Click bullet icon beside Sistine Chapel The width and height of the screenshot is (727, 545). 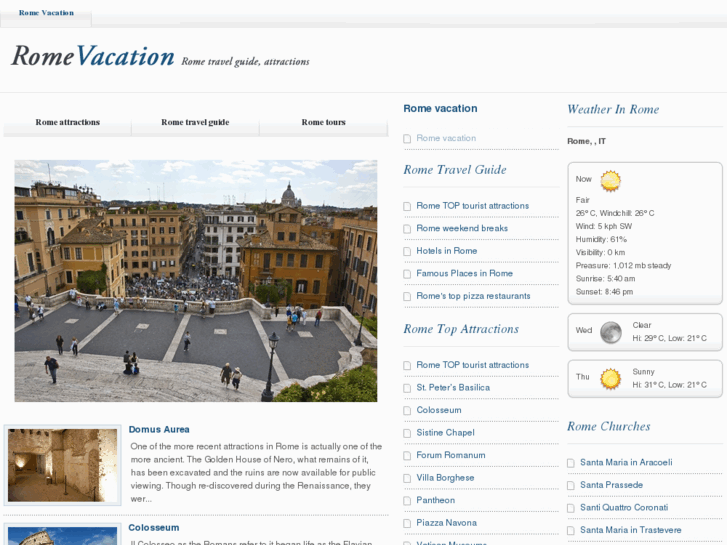(407, 433)
